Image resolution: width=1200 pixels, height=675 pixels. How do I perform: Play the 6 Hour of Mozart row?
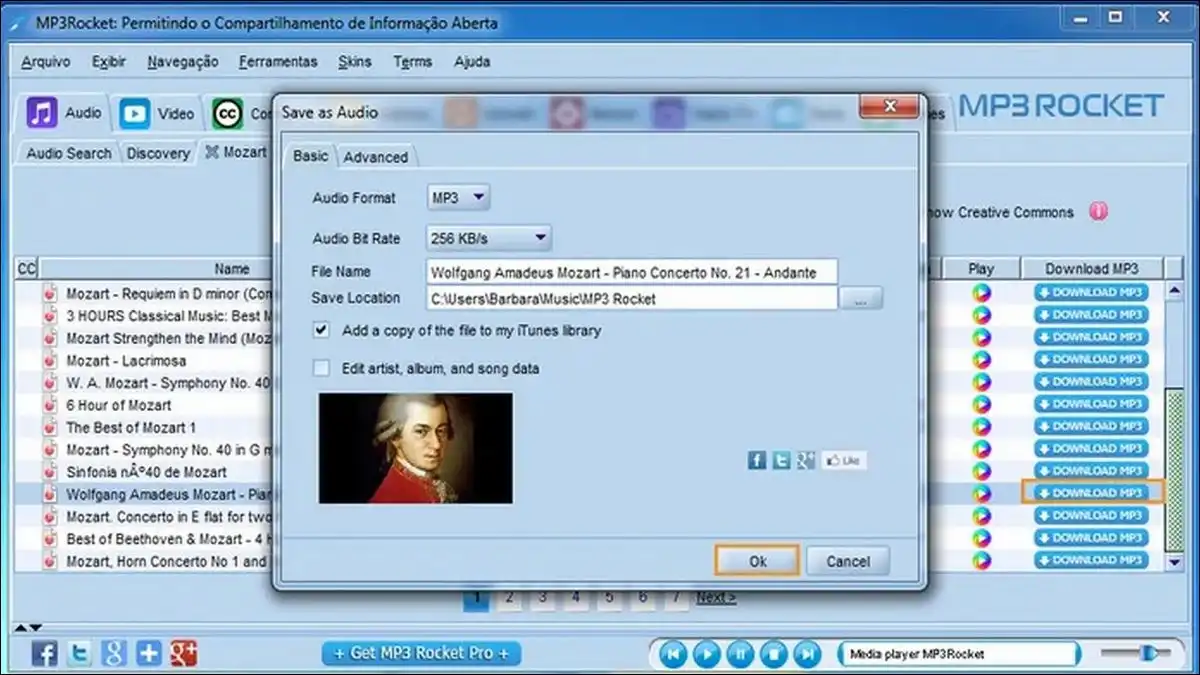tap(981, 404)
